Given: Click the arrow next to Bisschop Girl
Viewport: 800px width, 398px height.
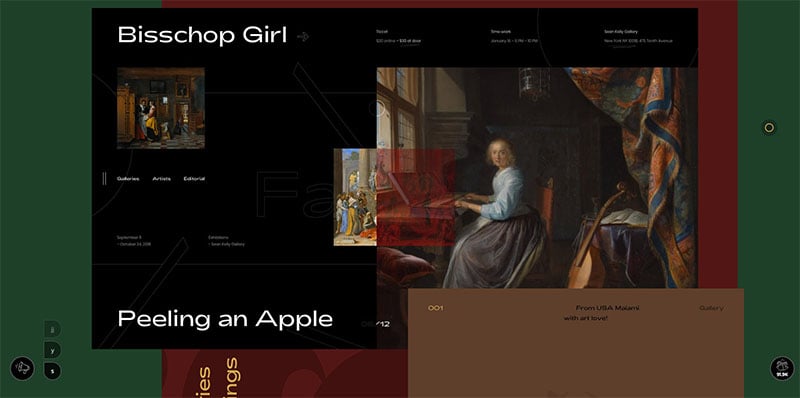Looking at the screenshot, I should point(303,37).
